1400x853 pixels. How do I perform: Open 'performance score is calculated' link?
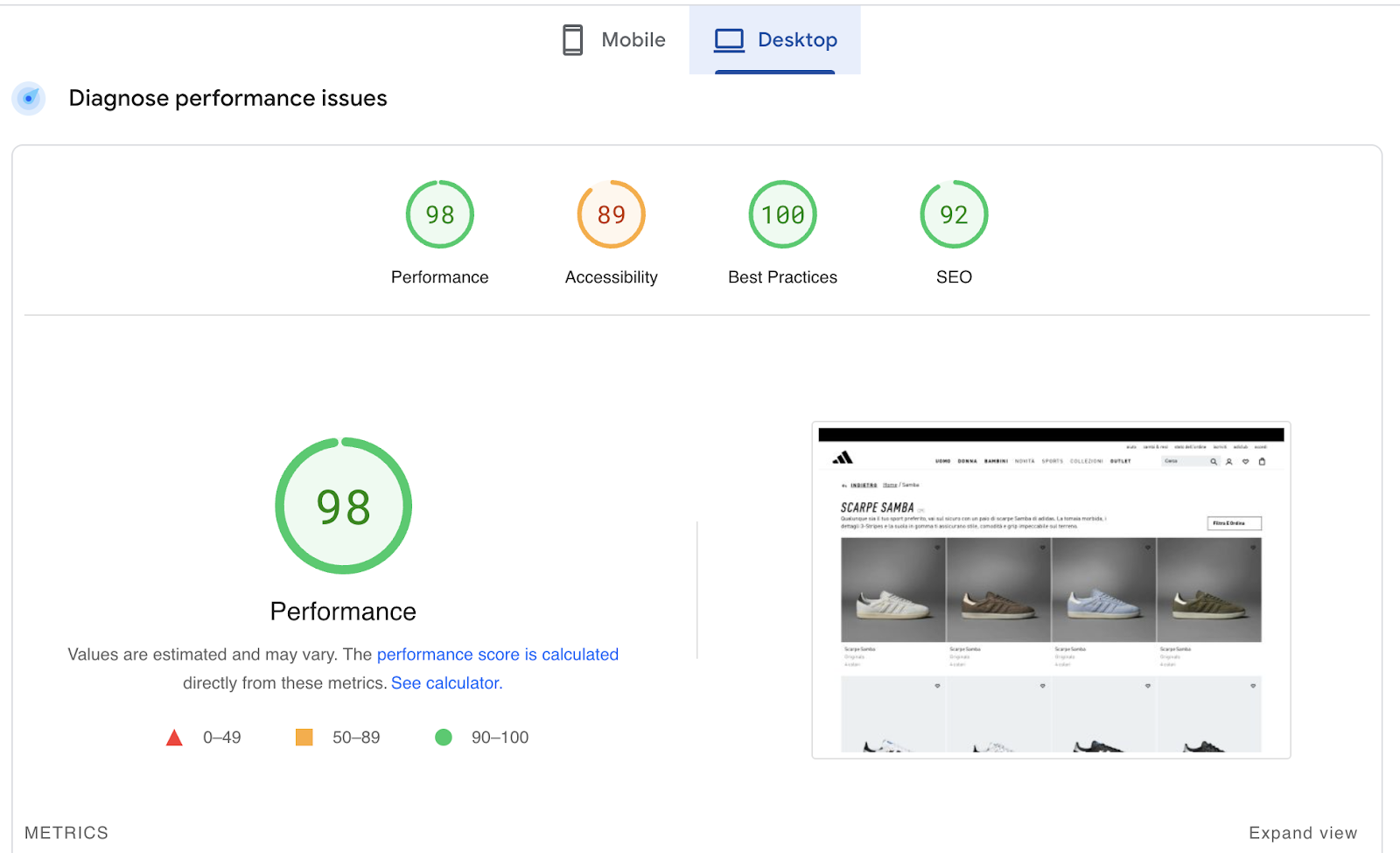(x=498, y=654)
